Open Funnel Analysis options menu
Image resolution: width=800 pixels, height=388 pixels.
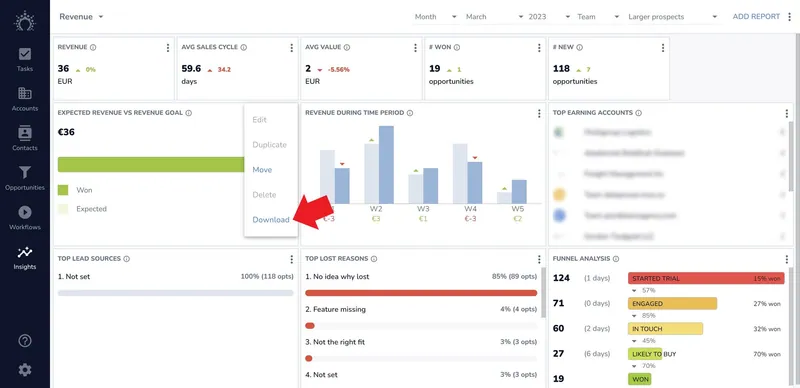click(x=786, y=259)
